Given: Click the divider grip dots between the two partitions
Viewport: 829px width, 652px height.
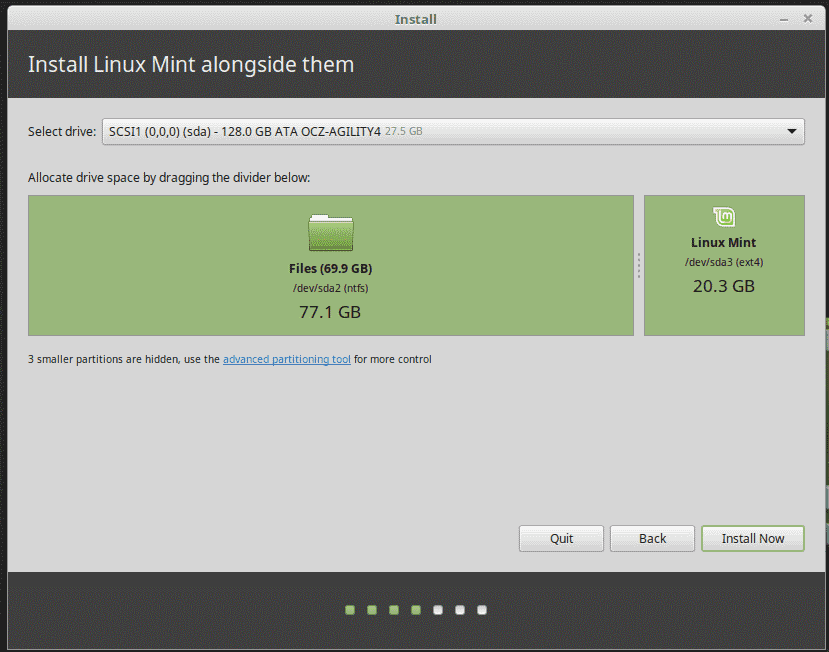Looking at the screenshot, I should [x=638, y=265].
